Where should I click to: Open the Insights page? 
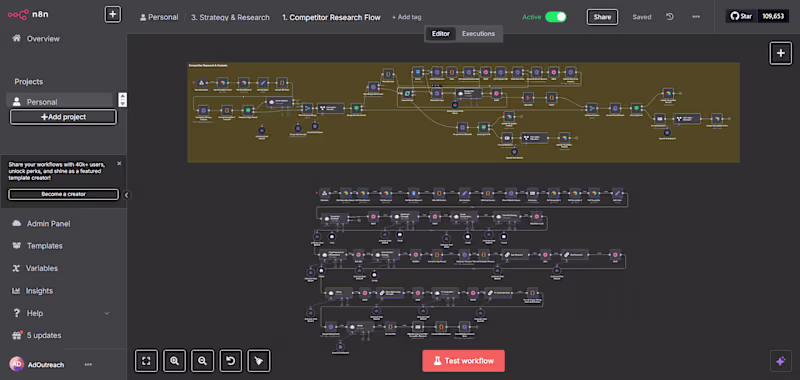tap(39, 291)
